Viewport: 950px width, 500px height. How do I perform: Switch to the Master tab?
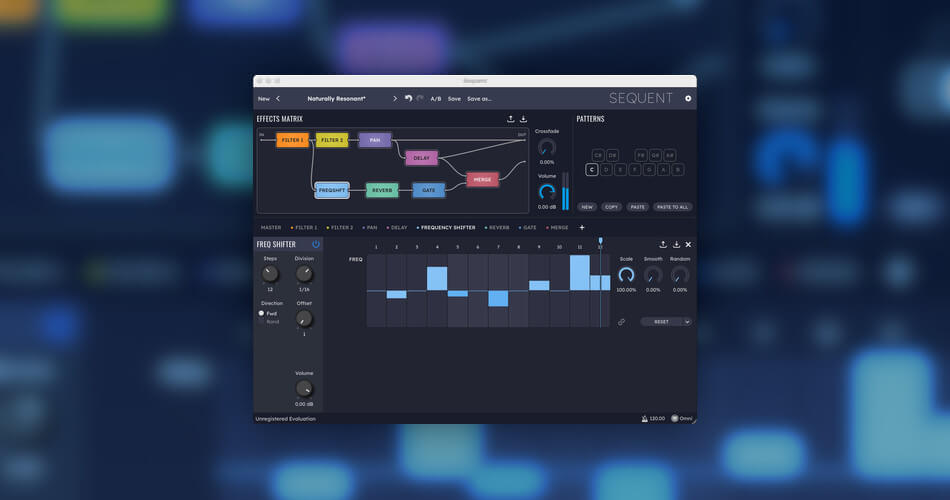point(271,228)
